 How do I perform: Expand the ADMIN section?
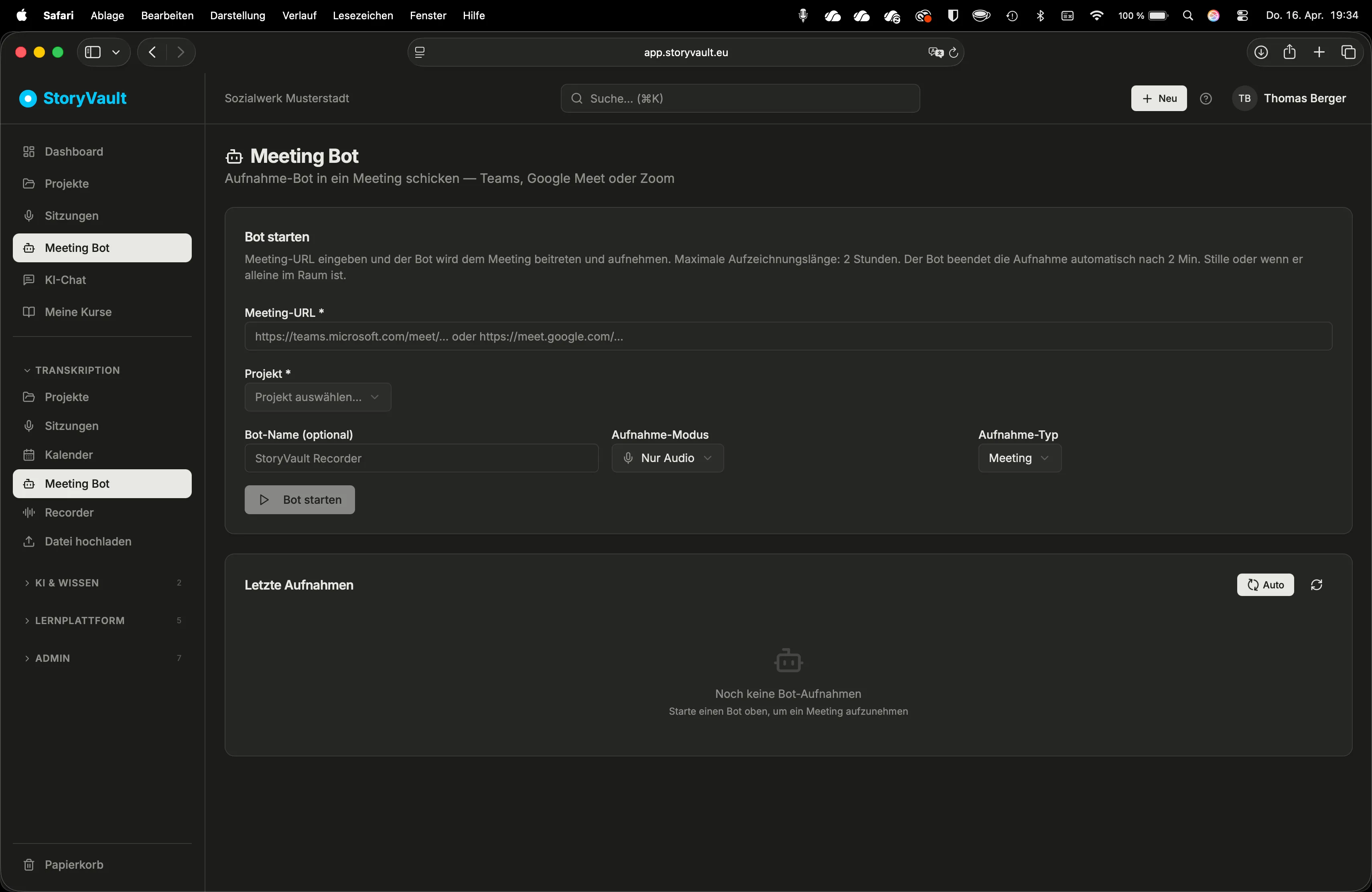coord(102,658)
